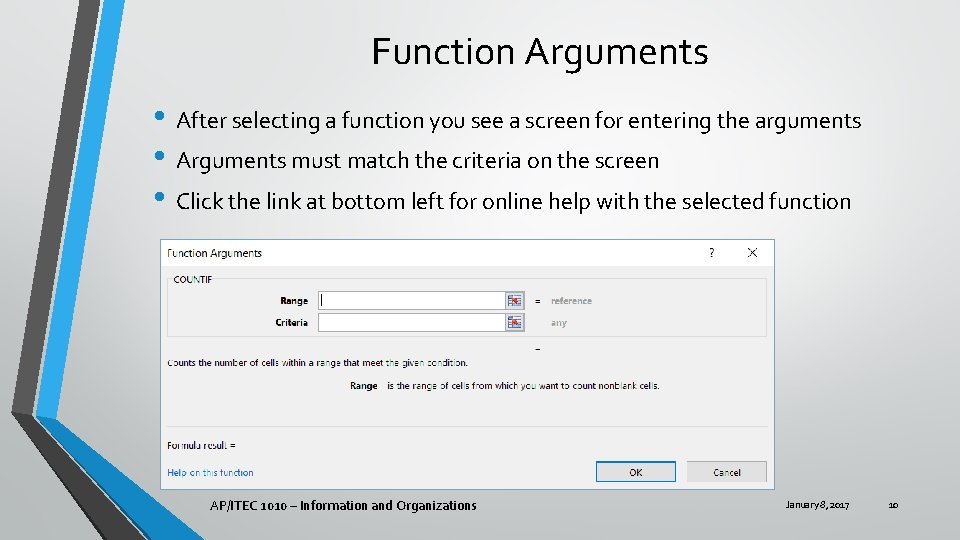Click the Function Arguments dialog title
This screenshot has height=540, width=960.
tap(214, 253)
